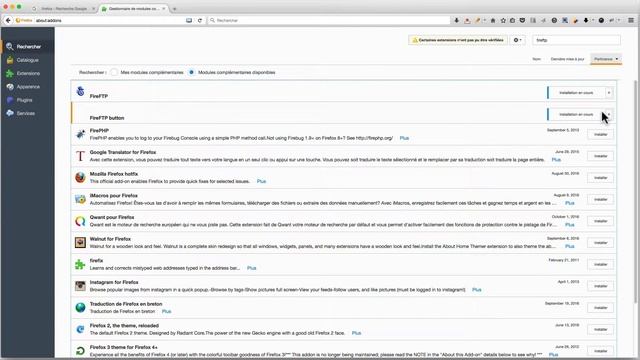640x360 pixels.
Task: Click the add-ons search field containing fireftp
Action: 576,40
